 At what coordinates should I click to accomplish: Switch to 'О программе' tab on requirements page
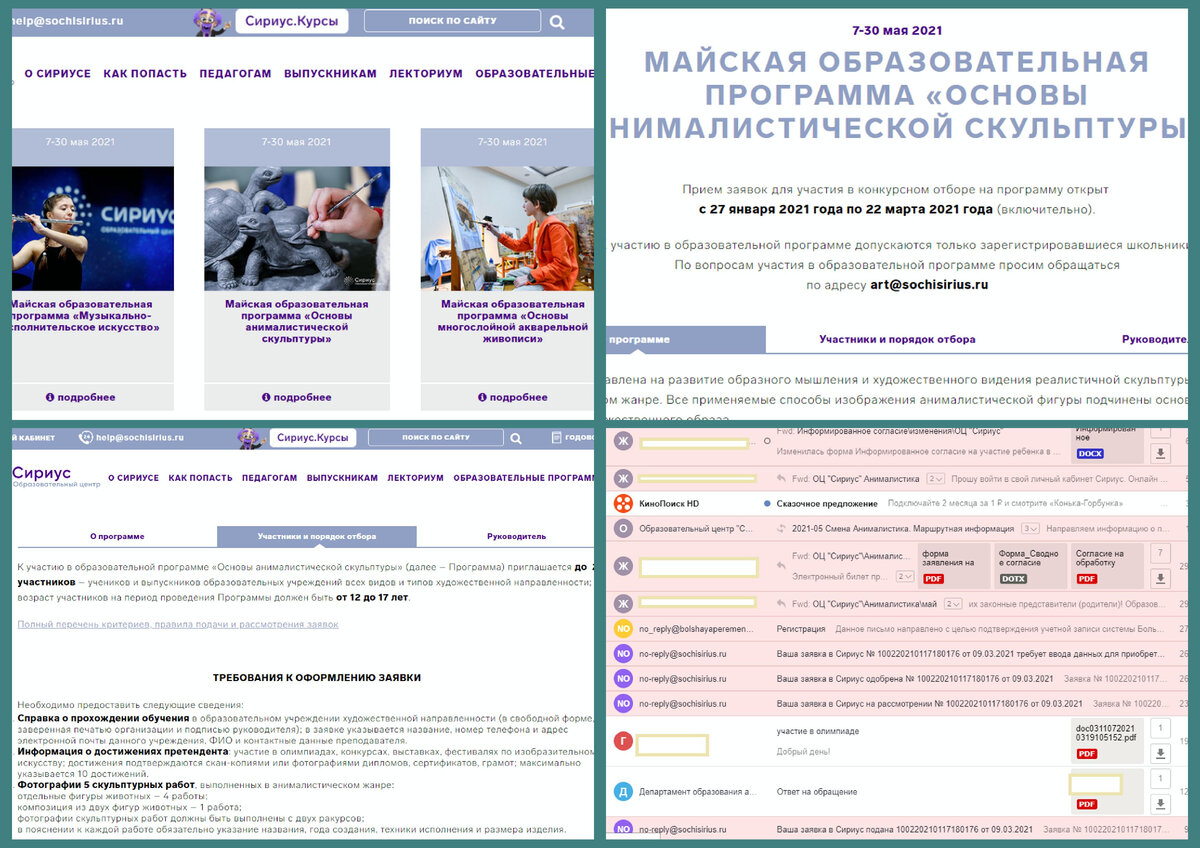click(x=117, y=536)
